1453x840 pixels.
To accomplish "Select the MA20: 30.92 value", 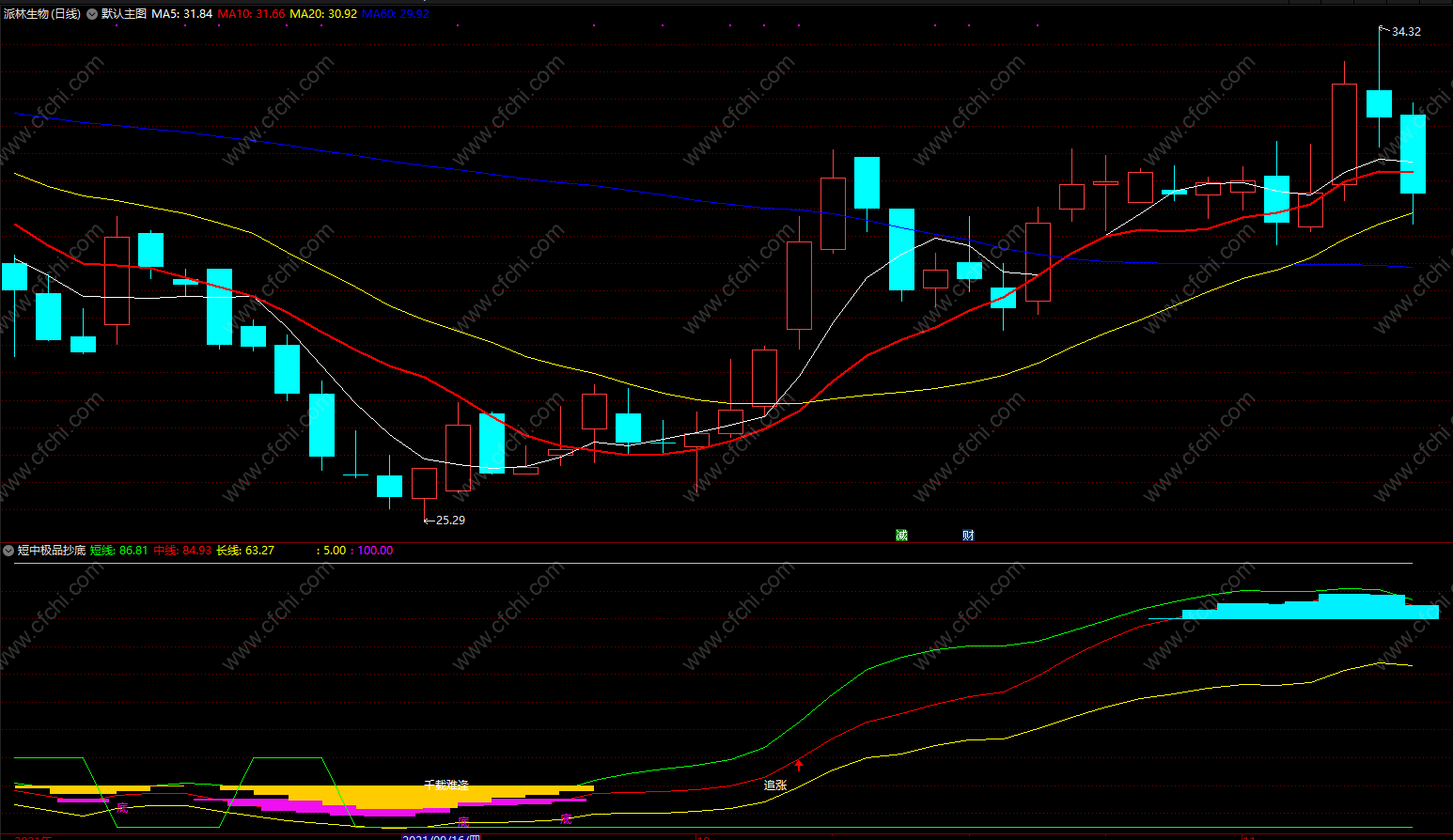I will (x=323, y=14).
